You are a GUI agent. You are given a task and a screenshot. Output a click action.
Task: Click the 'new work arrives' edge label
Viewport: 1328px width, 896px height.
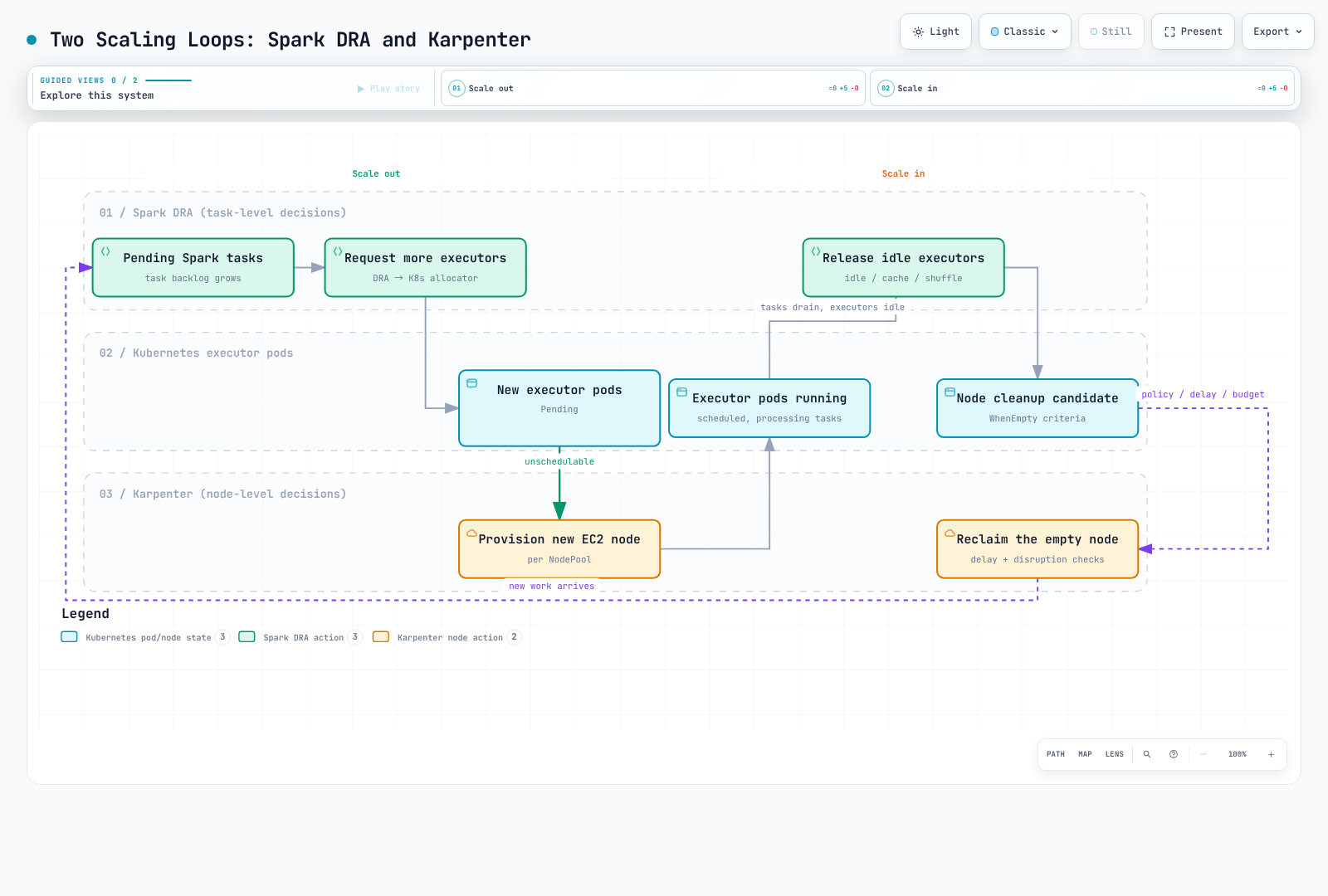[551, 587]
